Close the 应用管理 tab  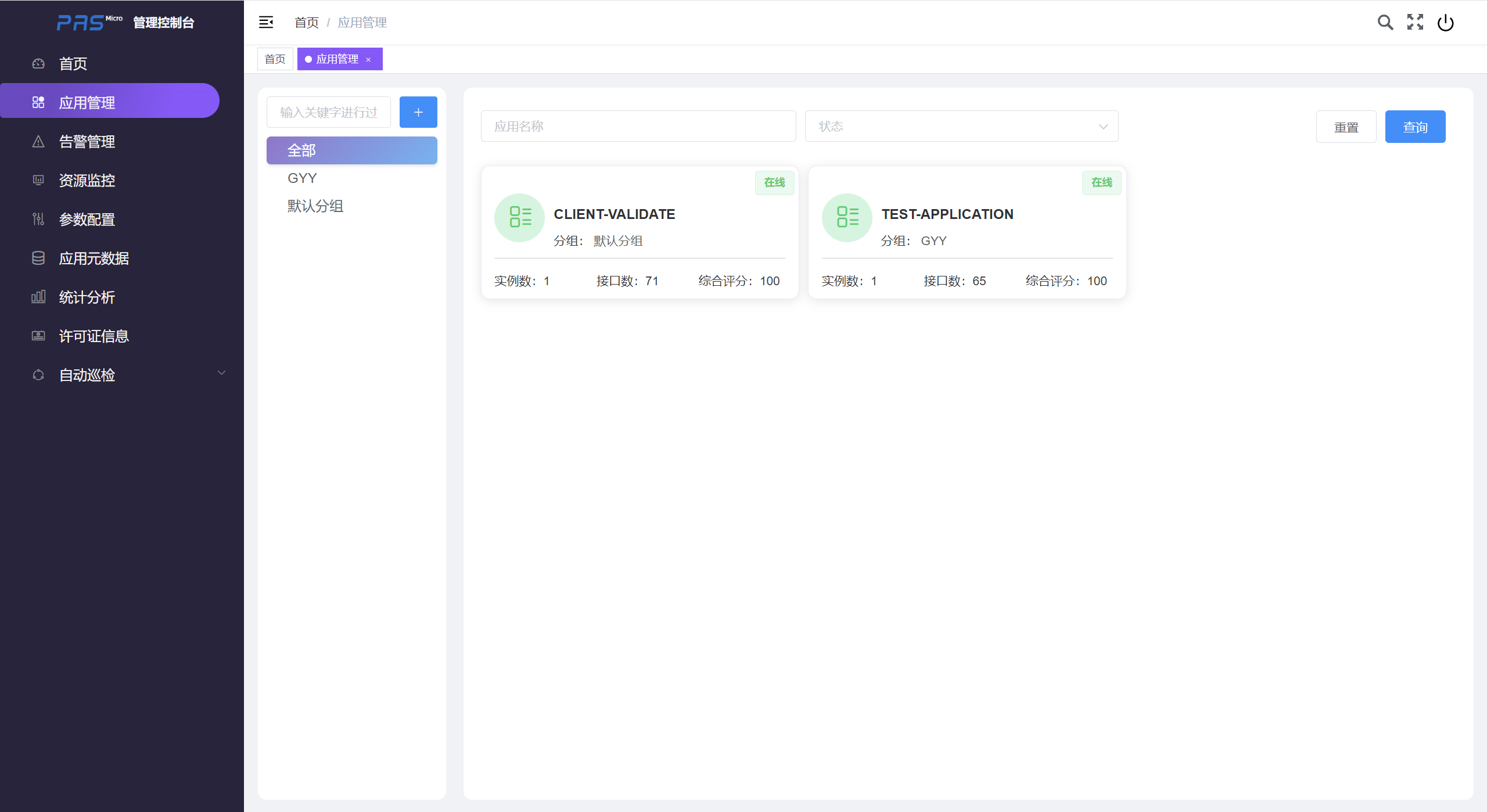coord(368,60)
